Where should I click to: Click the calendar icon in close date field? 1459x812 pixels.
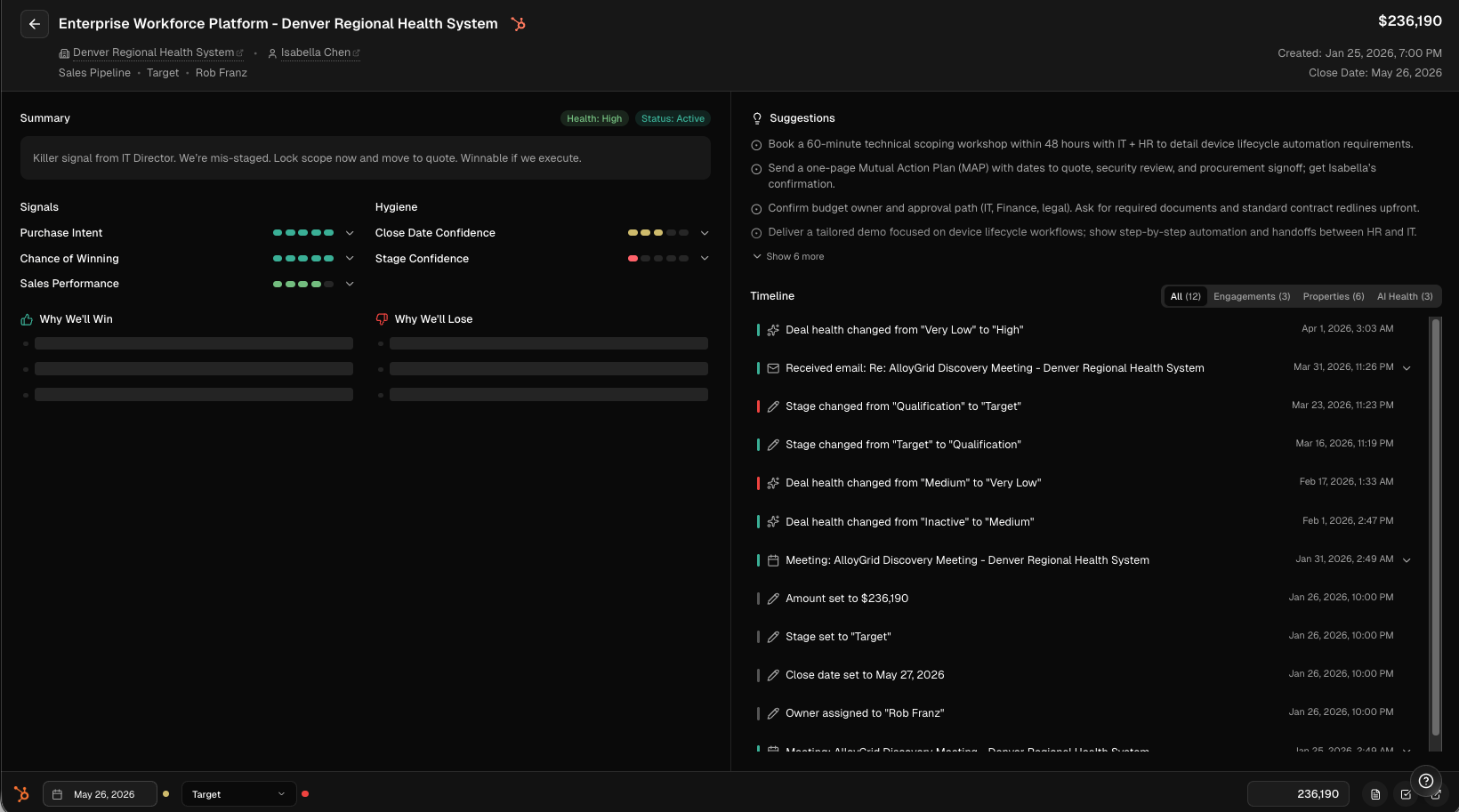58,794
